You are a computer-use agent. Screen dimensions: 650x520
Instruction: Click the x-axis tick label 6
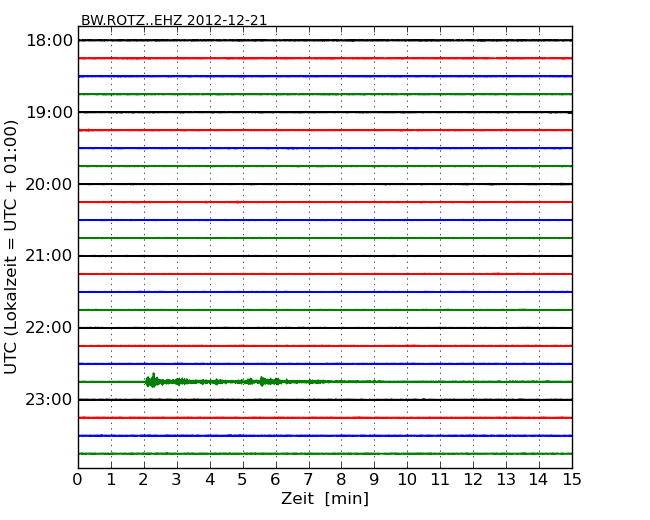click(x=276, y=479)
